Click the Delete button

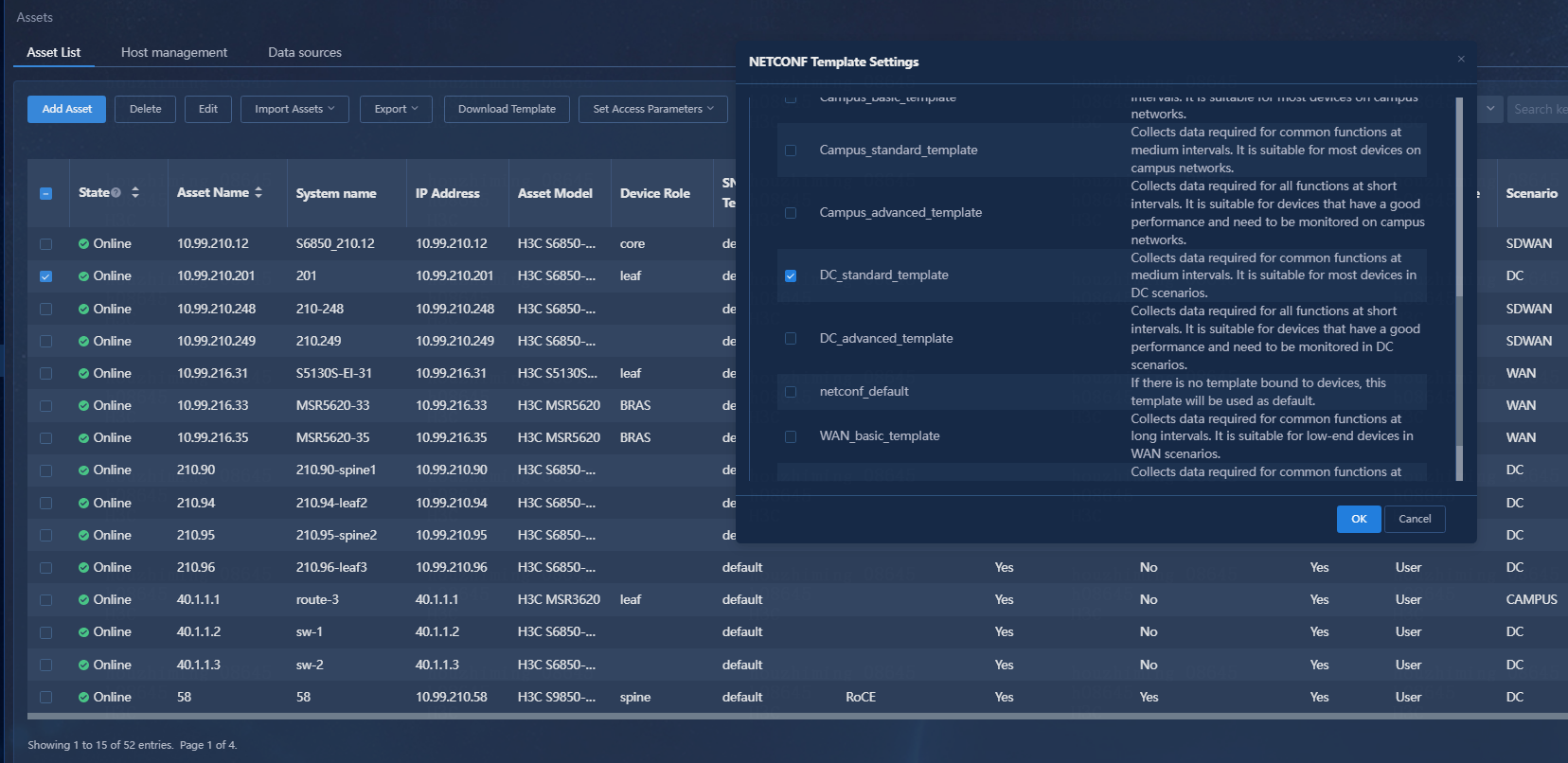(145, 109)
